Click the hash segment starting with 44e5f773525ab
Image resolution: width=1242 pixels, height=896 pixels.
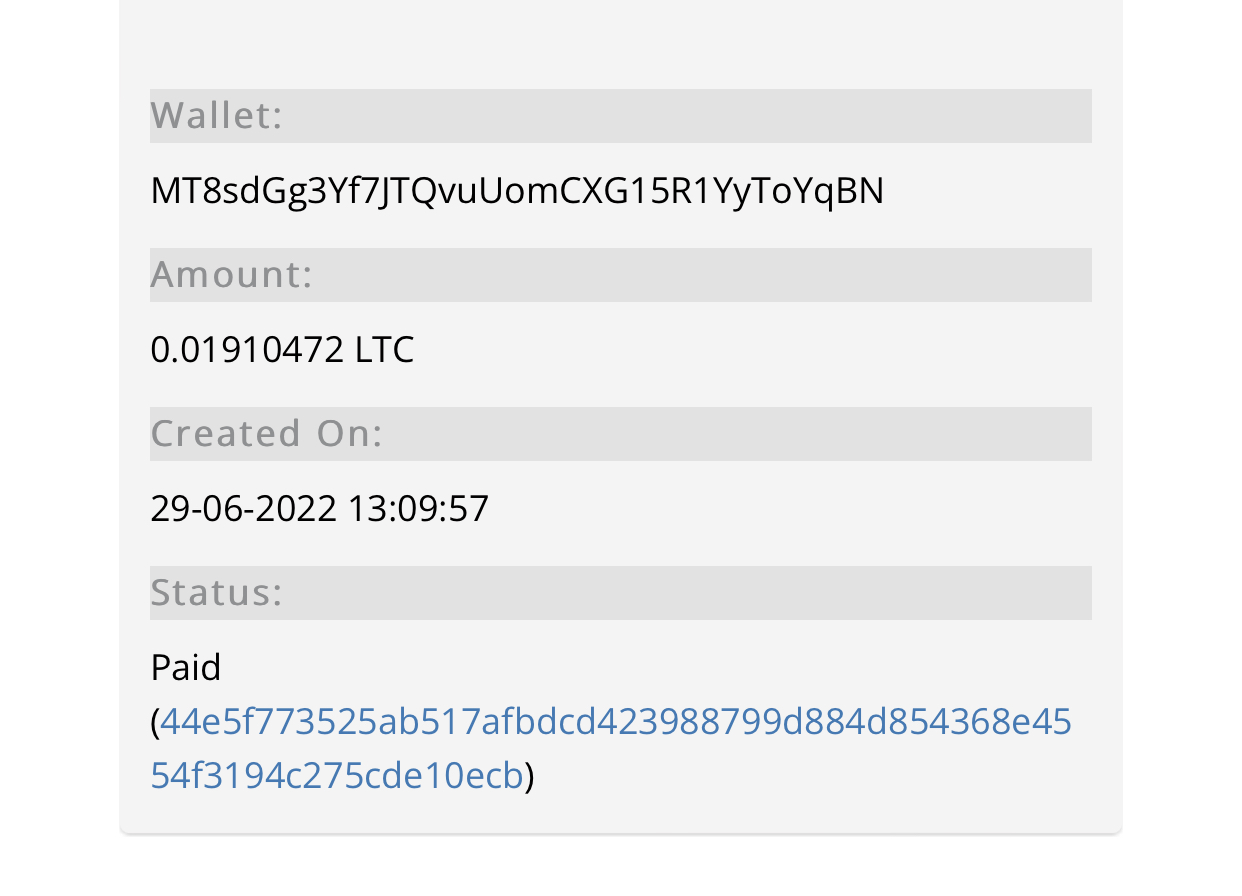point(615,721)
